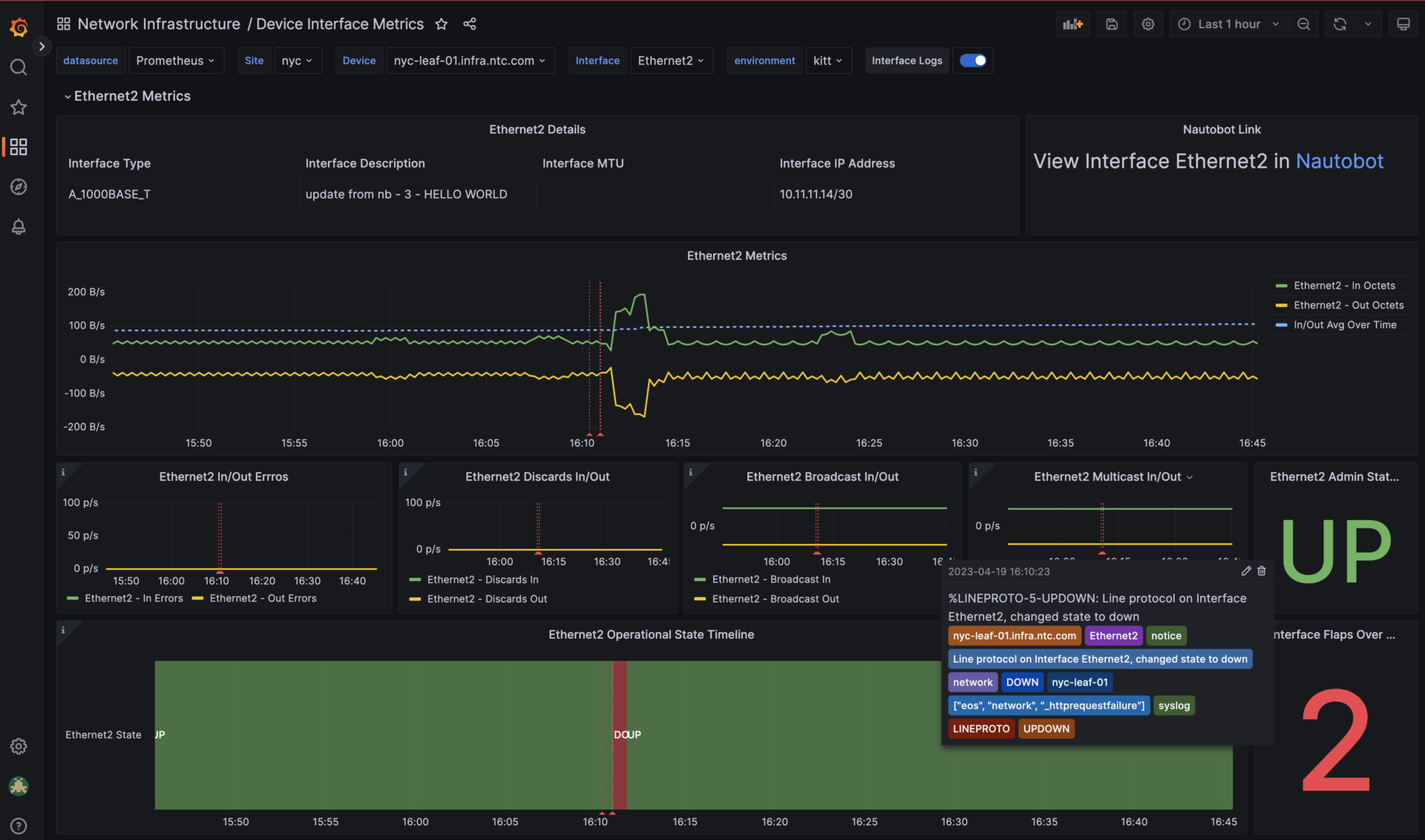Add a new panel to dashboard
This screenshot has height=840, width=1425.
pyautogui.click(x=1073, y=24)
